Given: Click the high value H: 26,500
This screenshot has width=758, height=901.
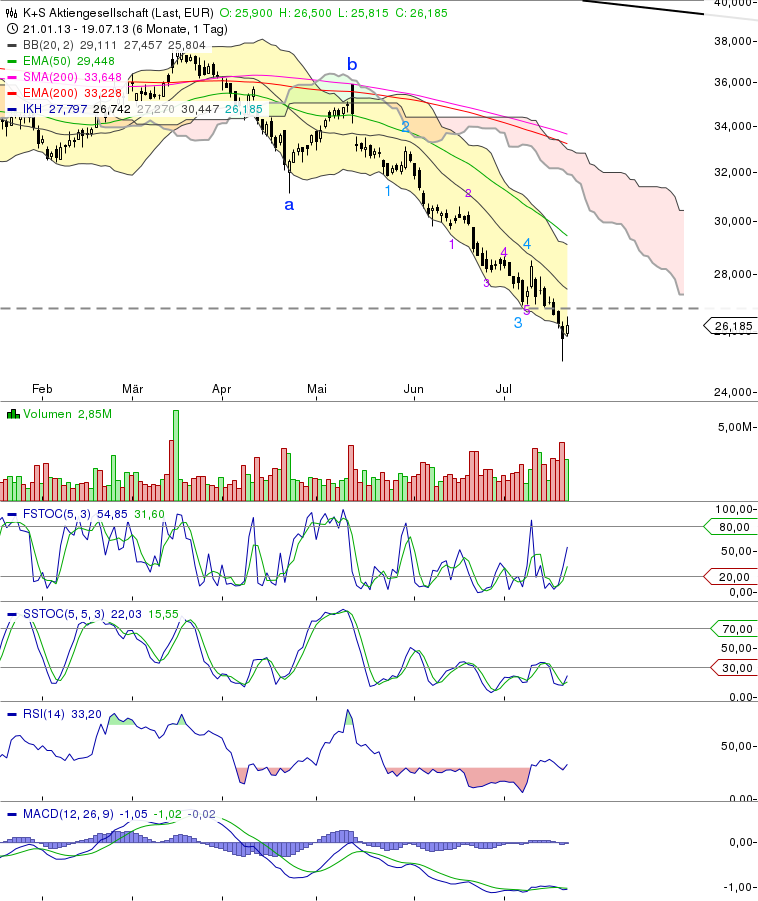Looking at the screenshot, I should click(x=305, y=13).
